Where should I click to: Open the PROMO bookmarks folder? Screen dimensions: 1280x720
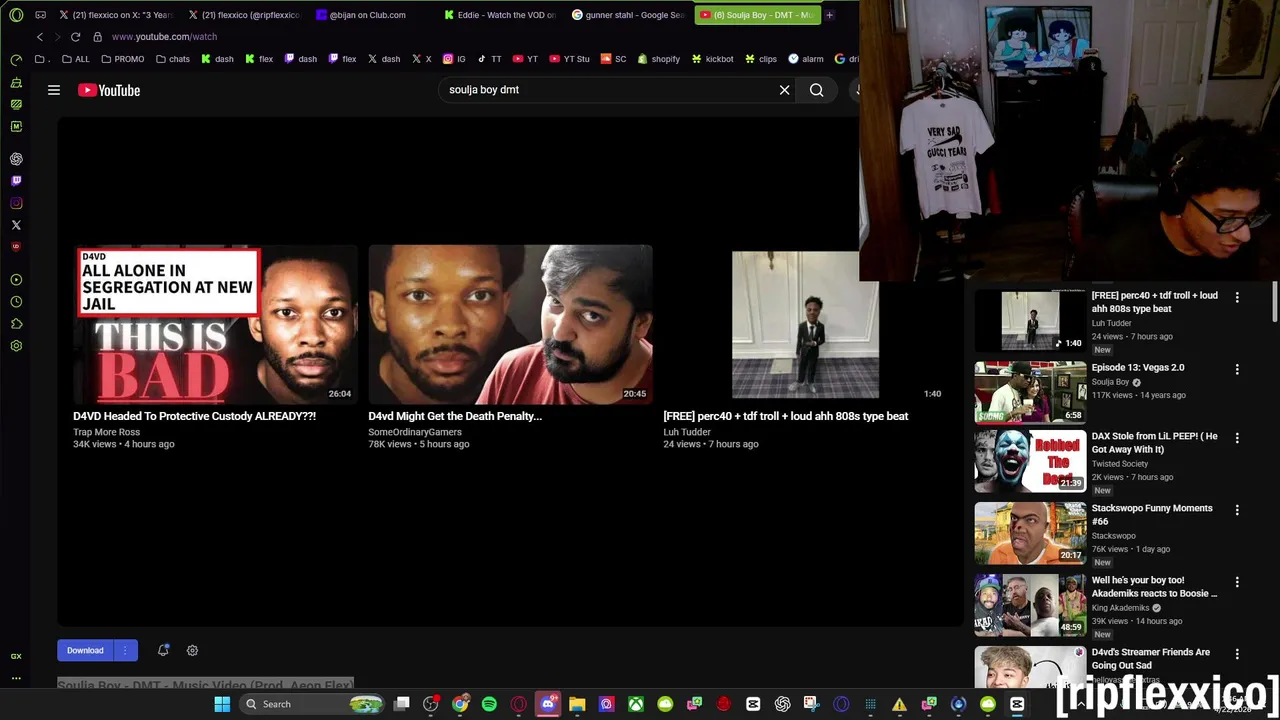point(122,59)
